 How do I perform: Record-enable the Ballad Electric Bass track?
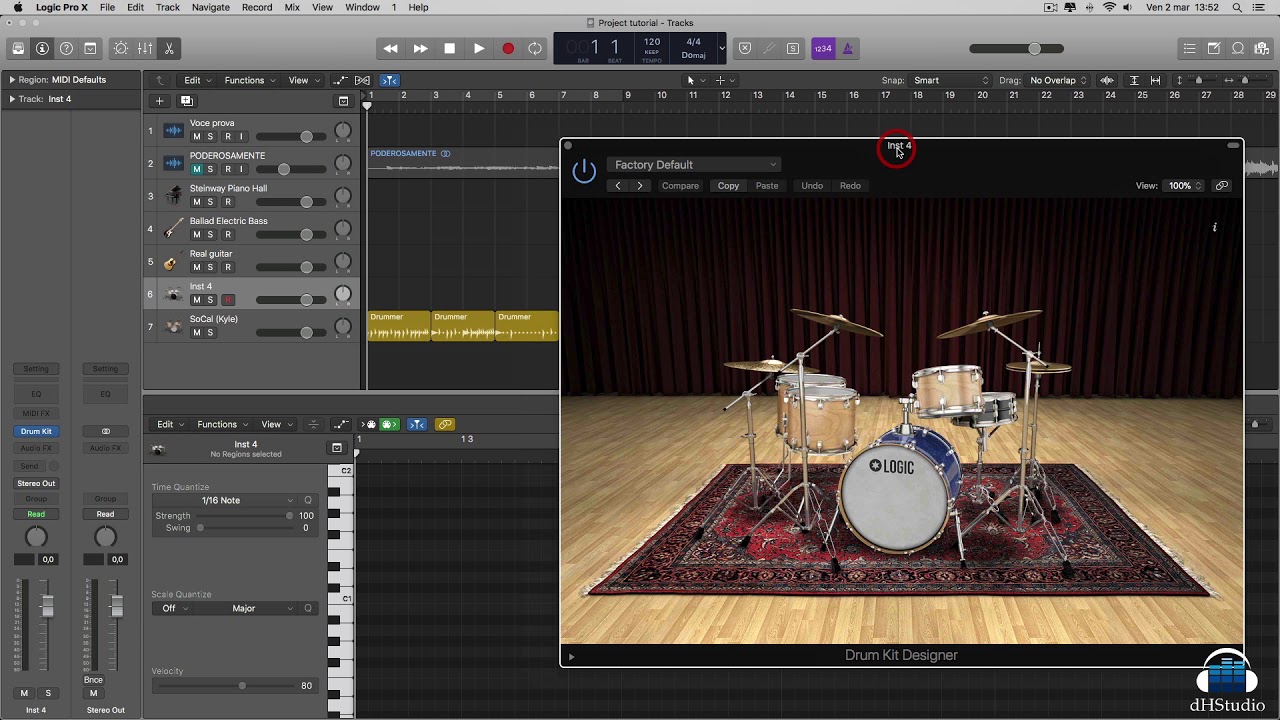pos(227,234)
